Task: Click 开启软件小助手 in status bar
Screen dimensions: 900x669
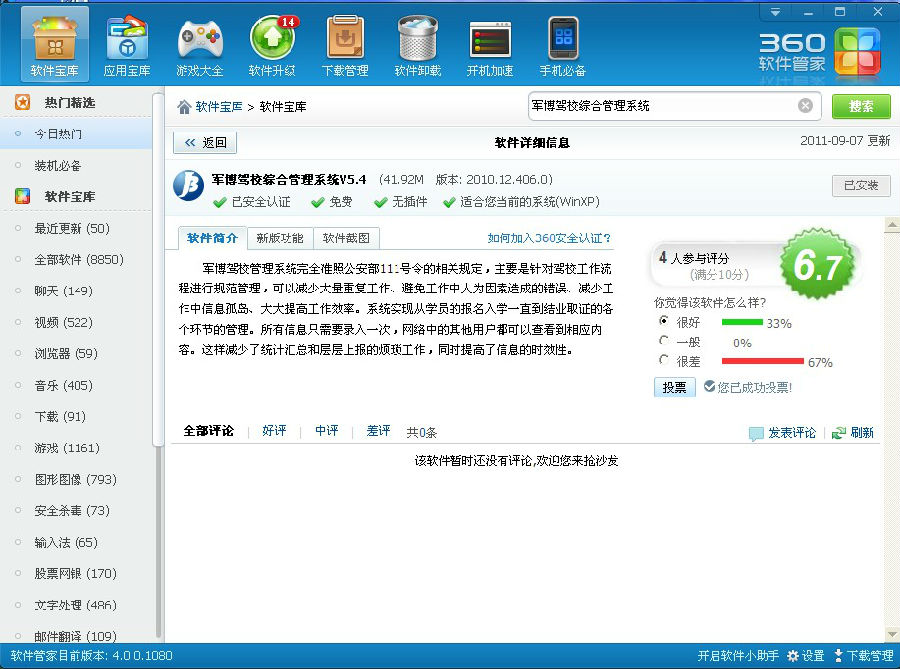Action: pyautogui.click(x=738, y=655)
